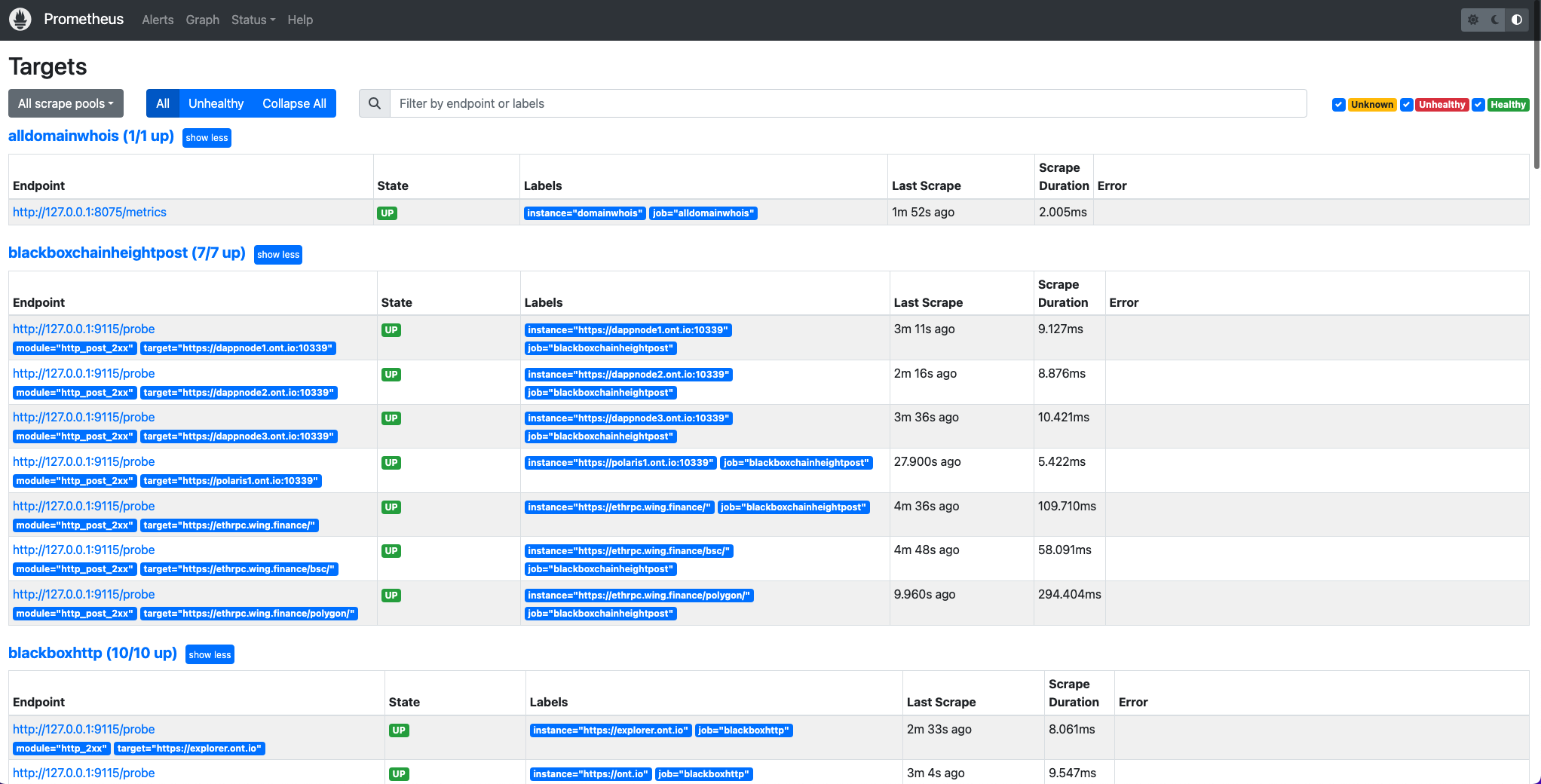Uncheck the Unknown filter checkbox
Viewport: 1541px width, 784px height.
click(1338, 105)
